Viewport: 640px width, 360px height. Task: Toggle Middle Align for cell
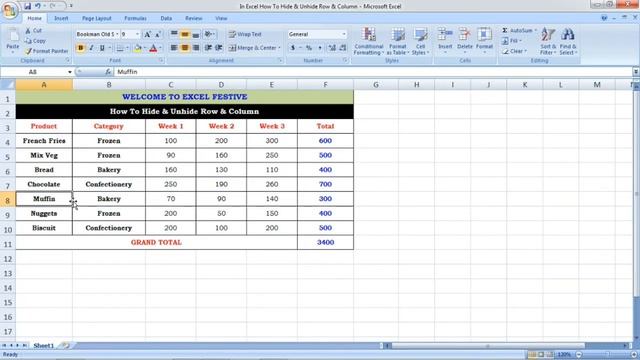(185, 34)
